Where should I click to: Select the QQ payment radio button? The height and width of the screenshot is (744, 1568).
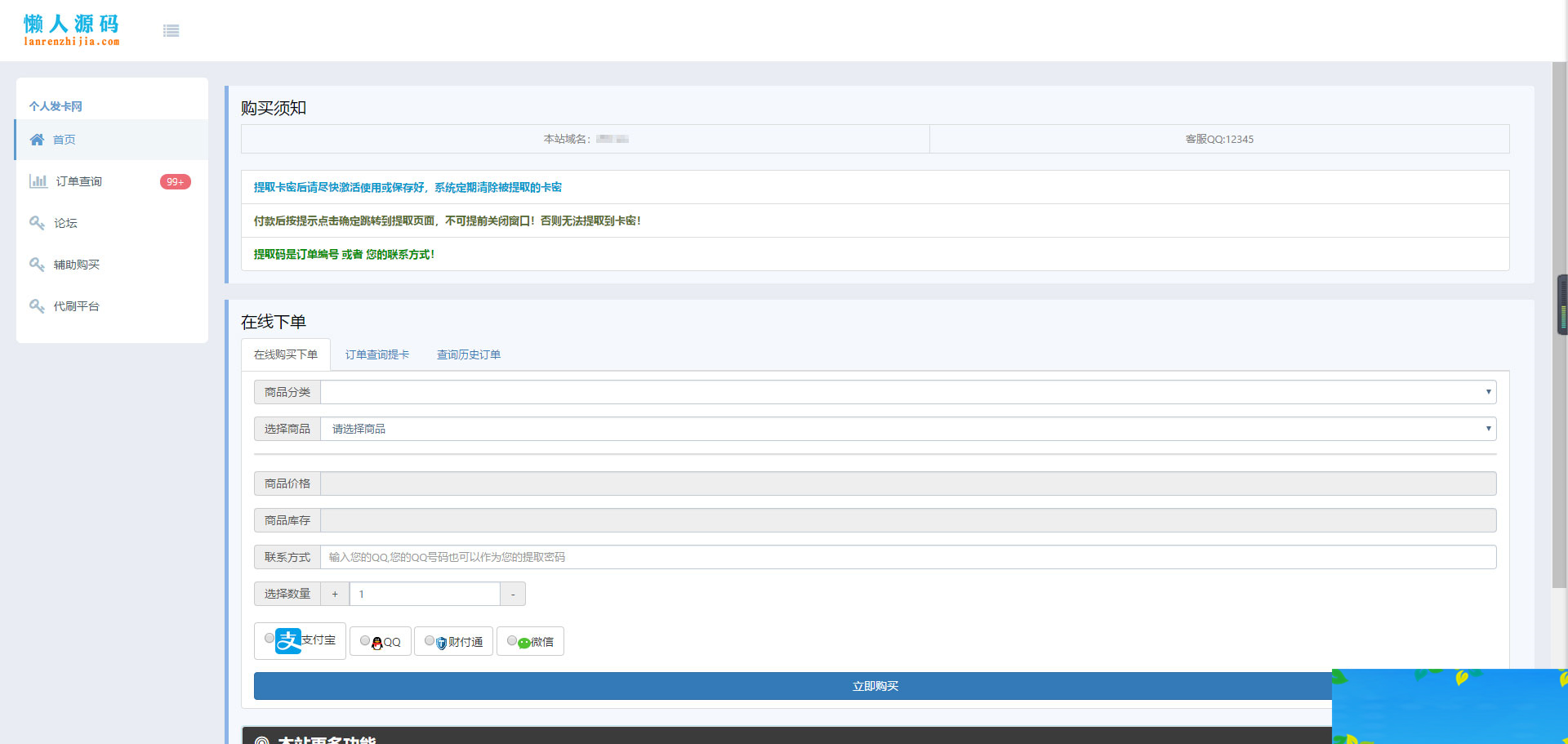(365, 641)
